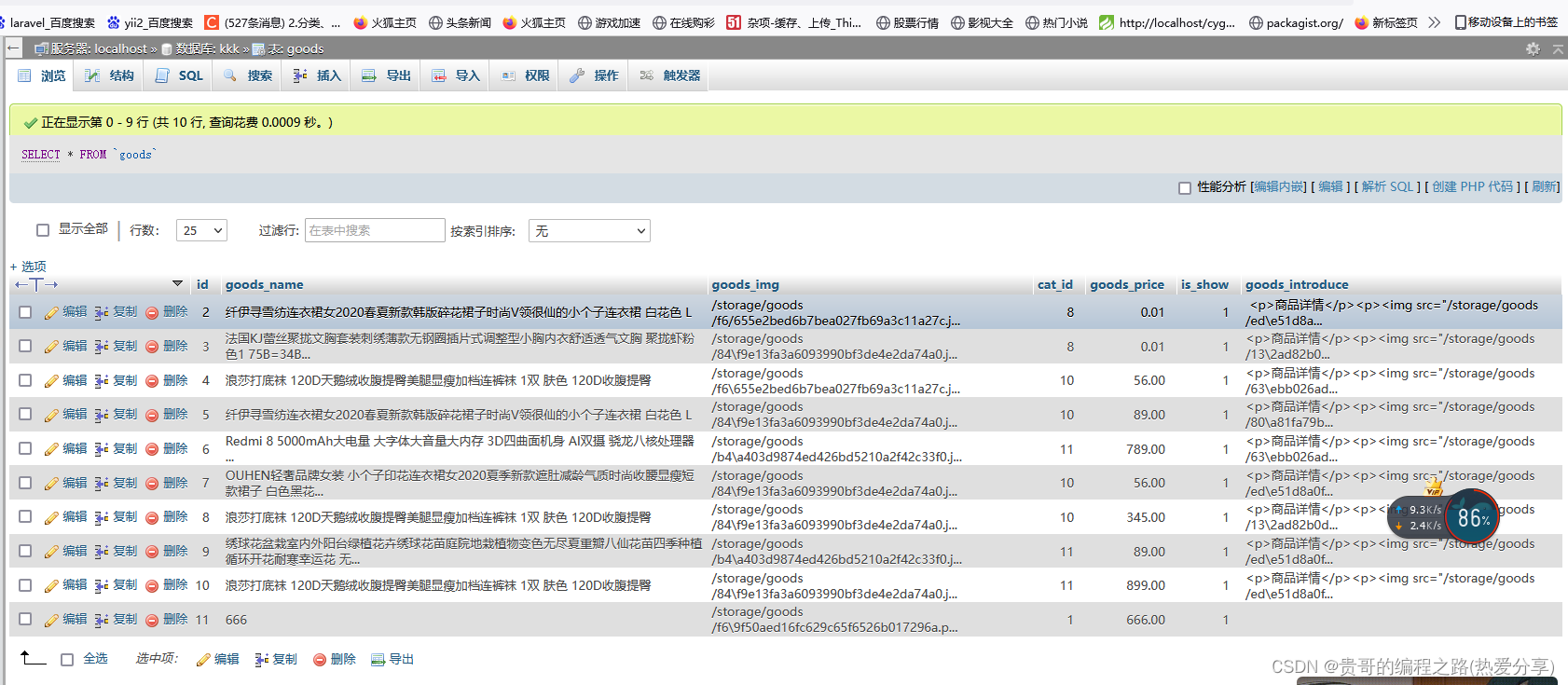Screen dimensions: 1568x685
Task: Click the 在表中搜索 filter rows input
Action: click(375, 230)
